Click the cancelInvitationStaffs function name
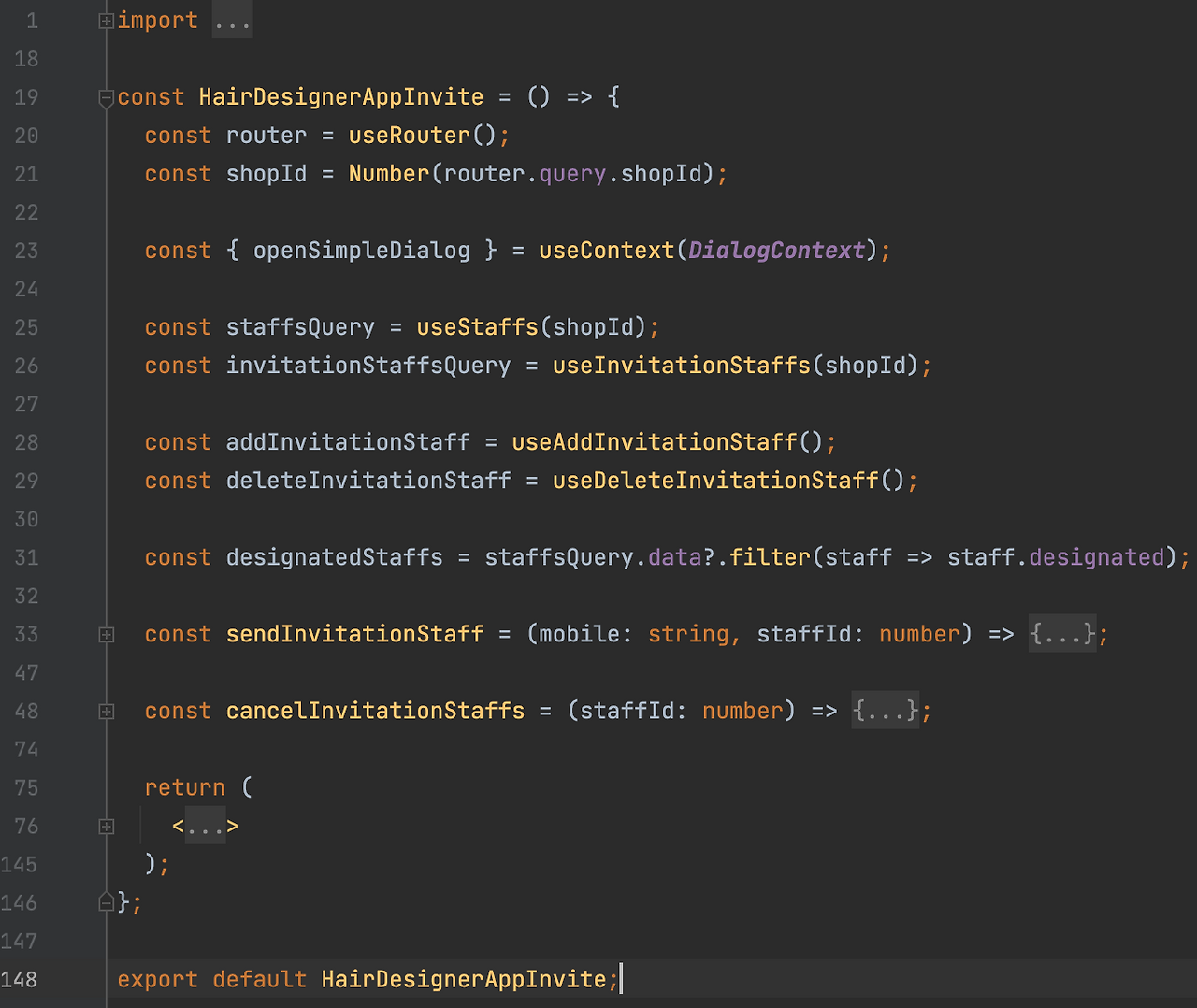 [375, 711]
